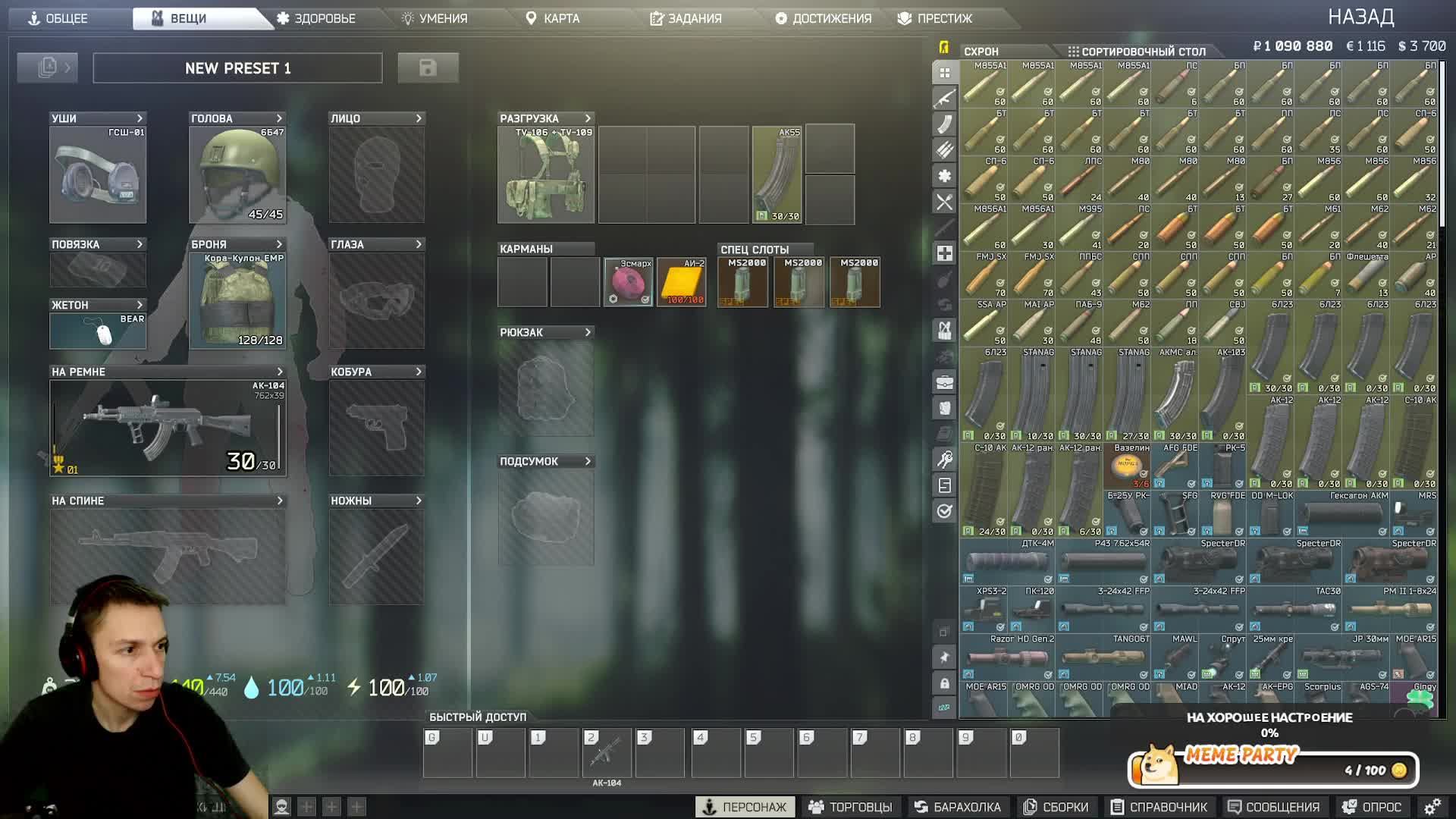The height and width of the screenshot is (819, 1456).
Task: Switch to the ЗДОРОВЬЕ tab
Action: [316, 18]
